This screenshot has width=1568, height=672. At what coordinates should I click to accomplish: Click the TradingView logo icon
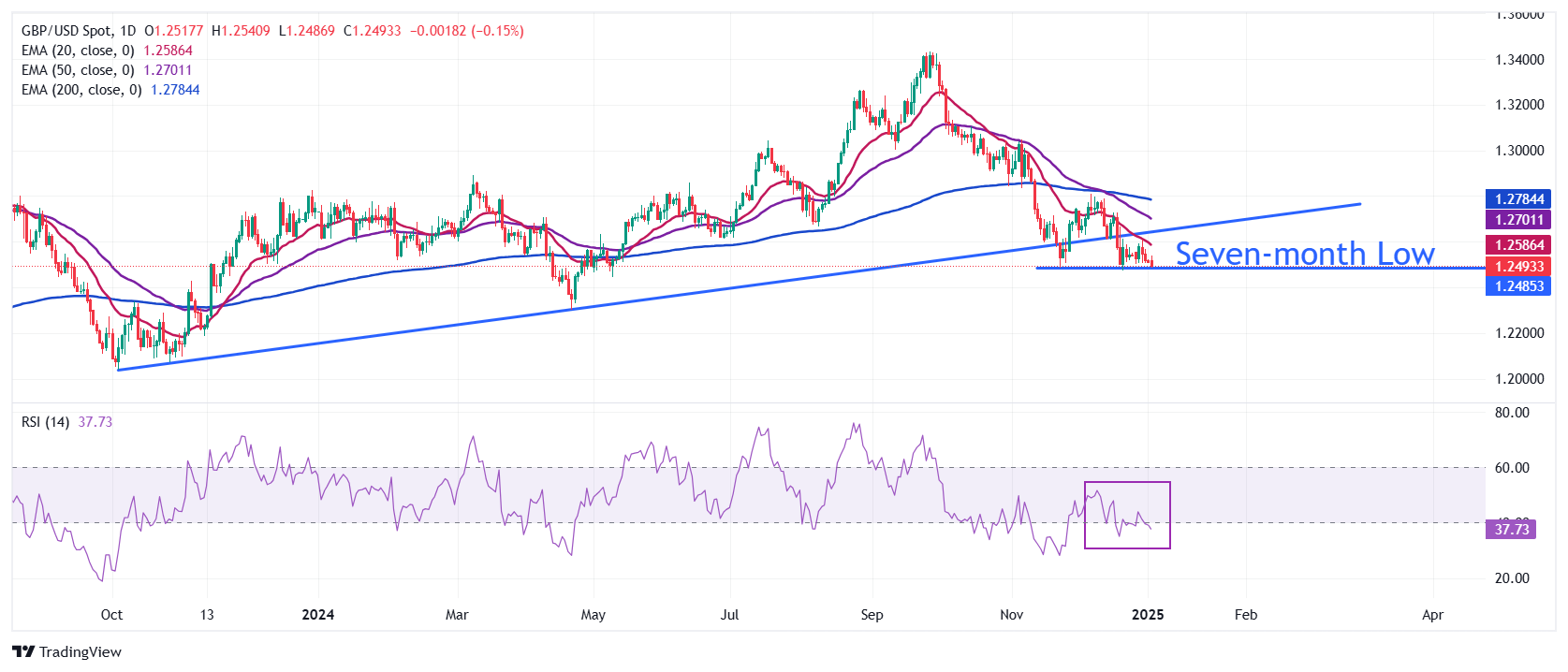coord(23,652)
